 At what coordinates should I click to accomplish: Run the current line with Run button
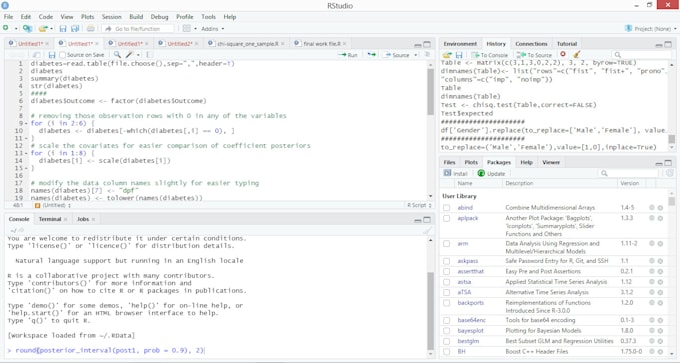(x=348, y=55)
